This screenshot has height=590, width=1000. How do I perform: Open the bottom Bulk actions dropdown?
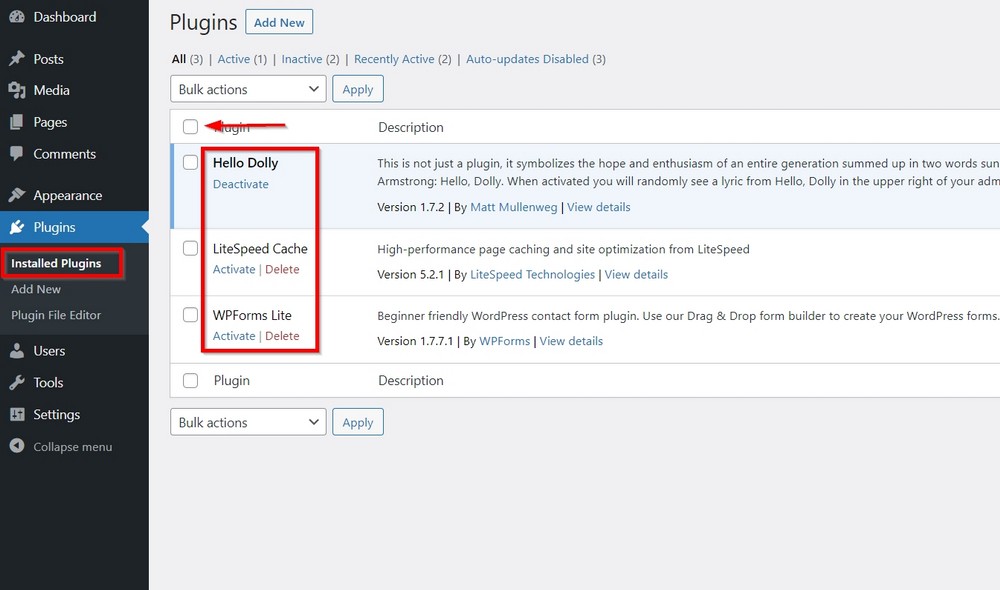[248, 422]
